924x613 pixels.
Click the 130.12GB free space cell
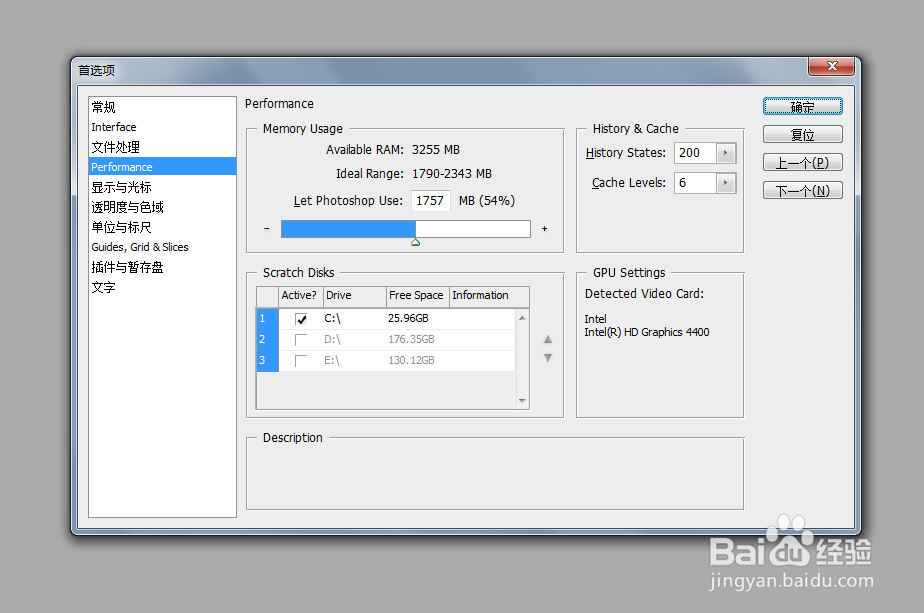[x=411, y=360]
